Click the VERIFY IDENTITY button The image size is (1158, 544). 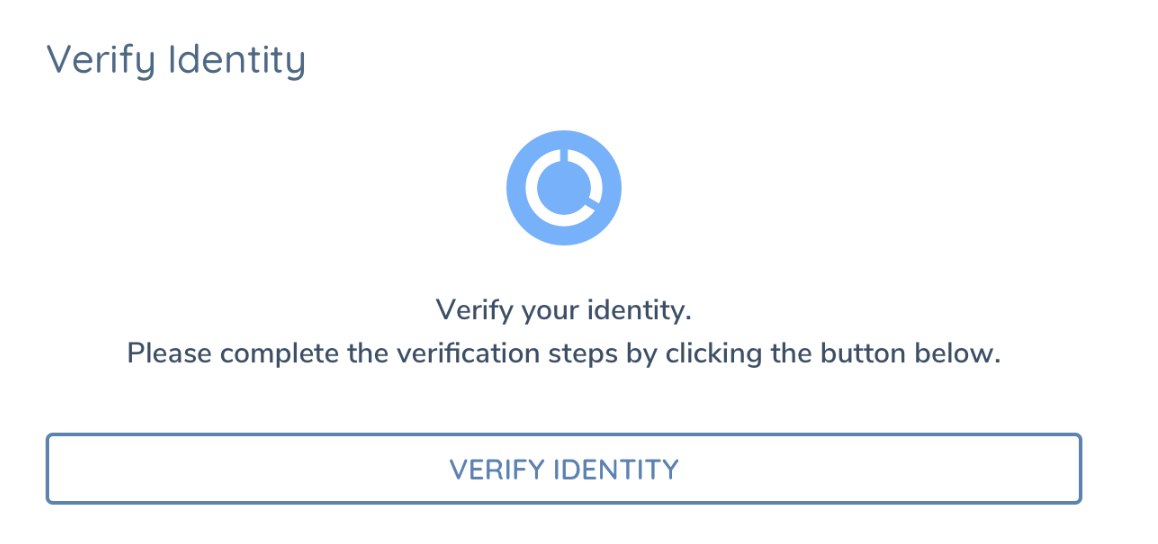click(564, 469)
